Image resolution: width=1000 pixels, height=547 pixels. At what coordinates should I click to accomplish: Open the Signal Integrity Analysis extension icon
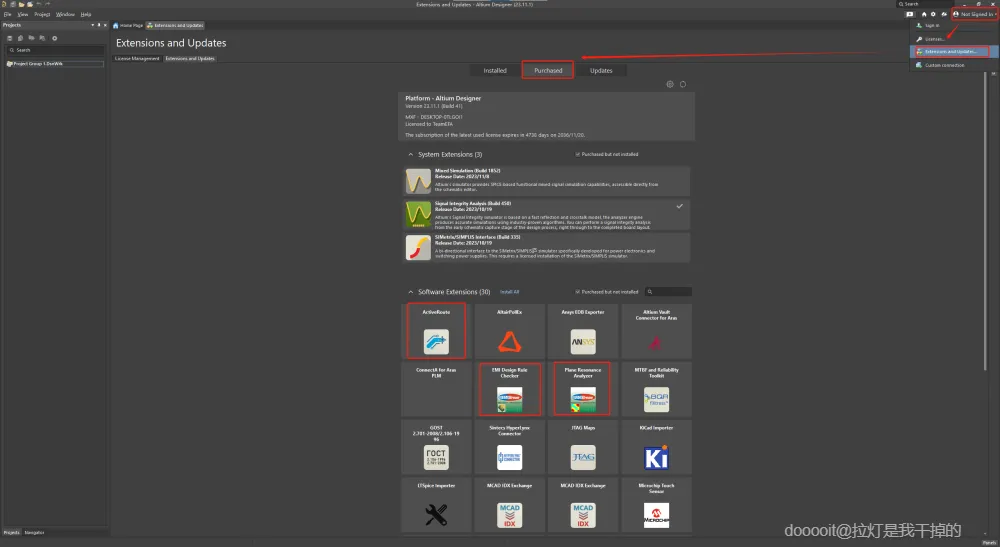[418, 214]
